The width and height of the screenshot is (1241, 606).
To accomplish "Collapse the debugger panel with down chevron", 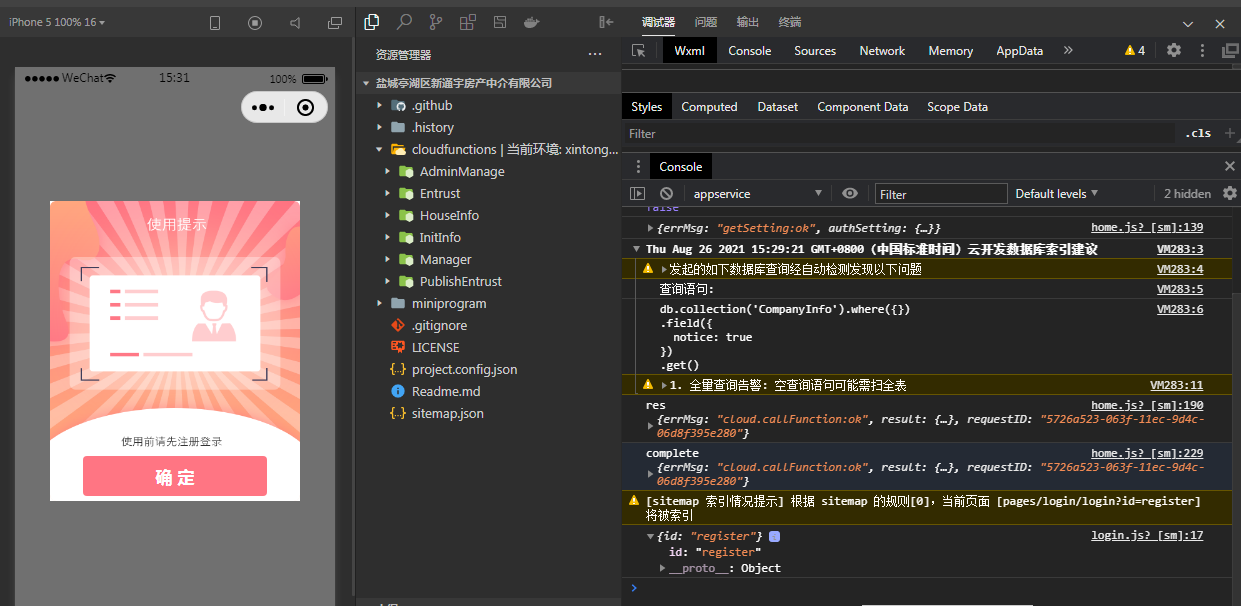I will (1188, 23).
